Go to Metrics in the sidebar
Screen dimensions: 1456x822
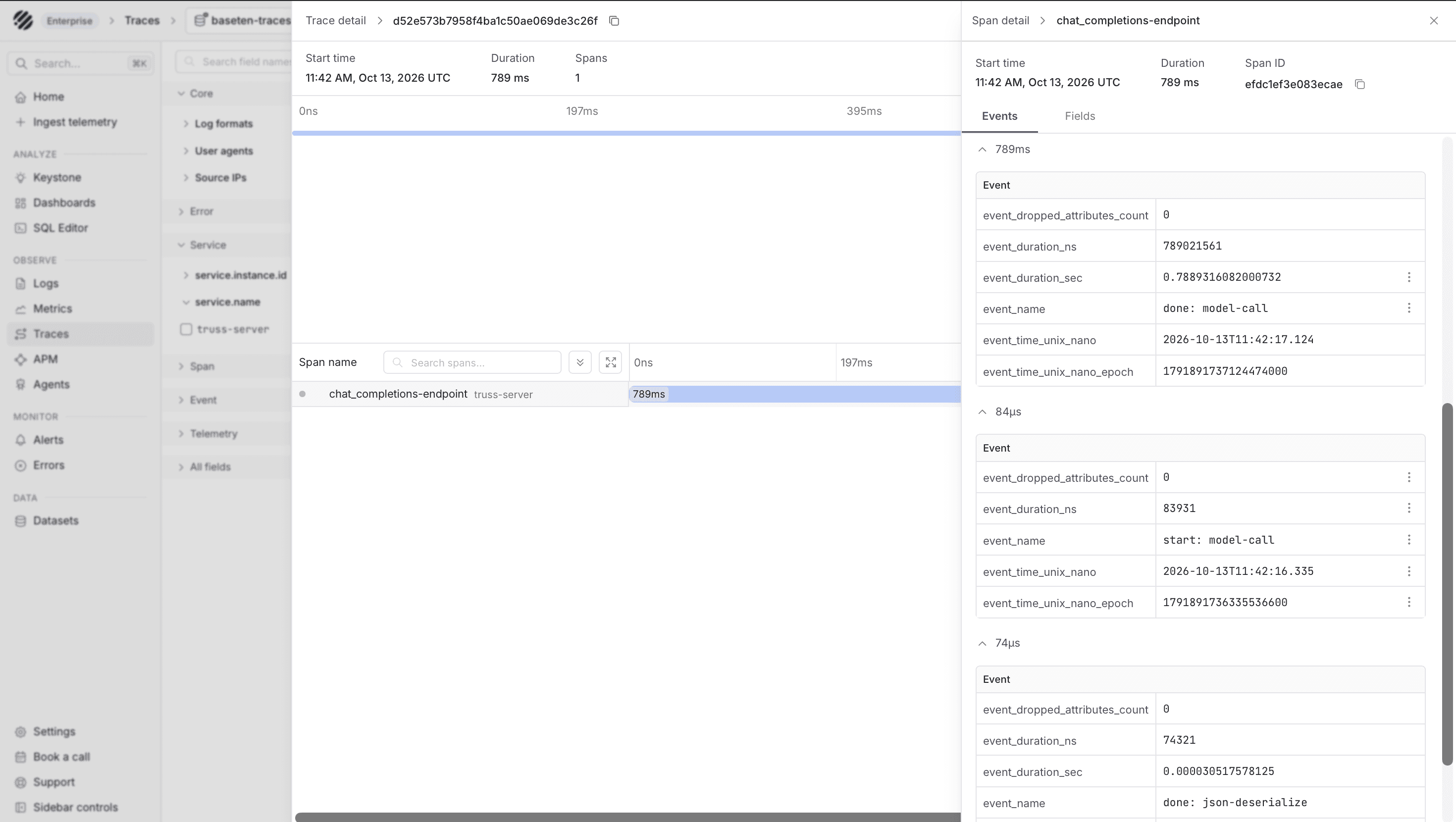click(80, 308)
